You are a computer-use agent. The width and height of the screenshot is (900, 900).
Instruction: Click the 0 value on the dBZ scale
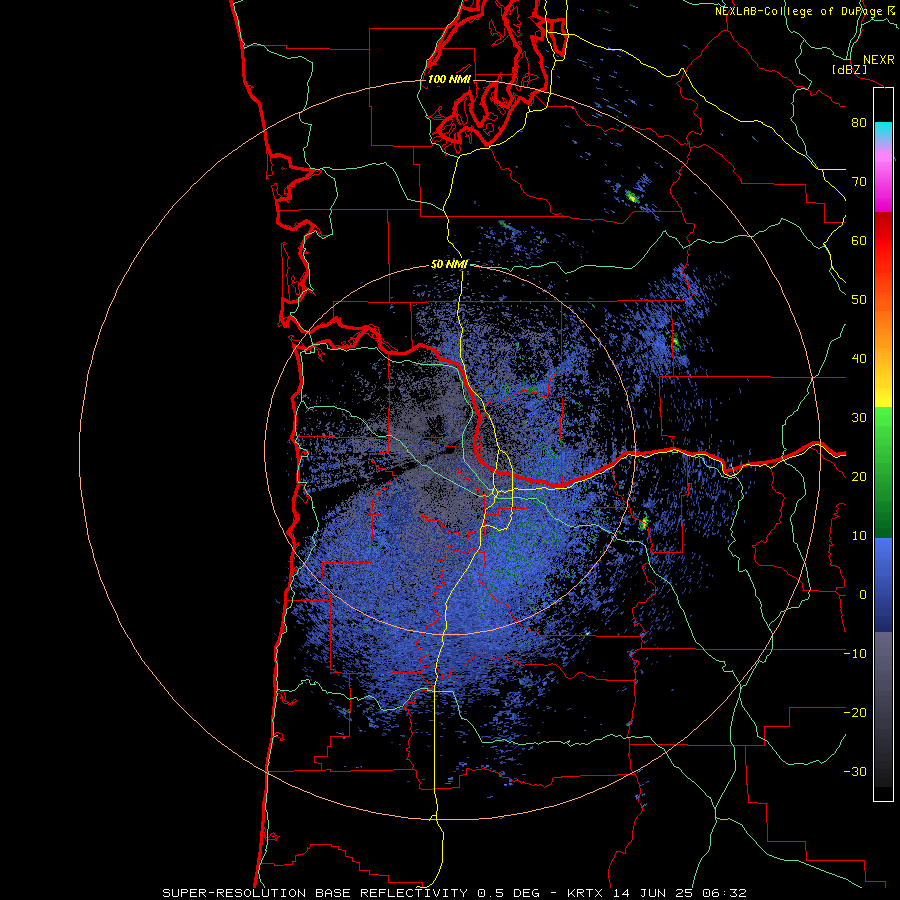863,595
